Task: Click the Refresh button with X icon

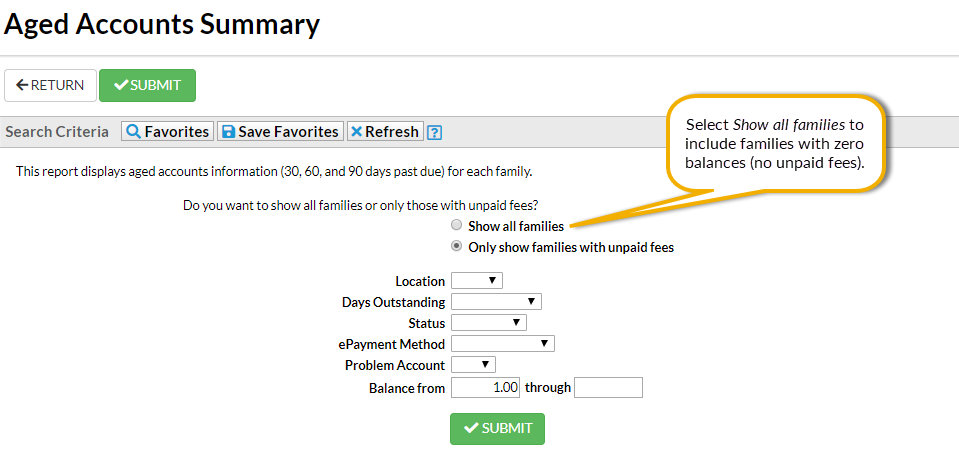Action: tap(385, 132)
